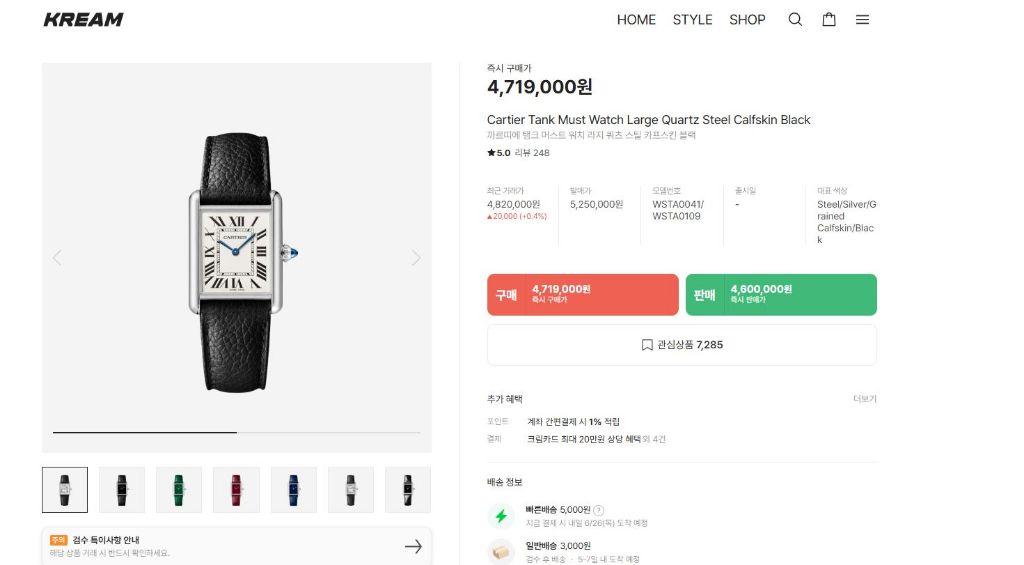Click red 구매 4,719,000원 button
Image resolution: width=1024 pixels, height=565 pixels.
tap(583, 295)
